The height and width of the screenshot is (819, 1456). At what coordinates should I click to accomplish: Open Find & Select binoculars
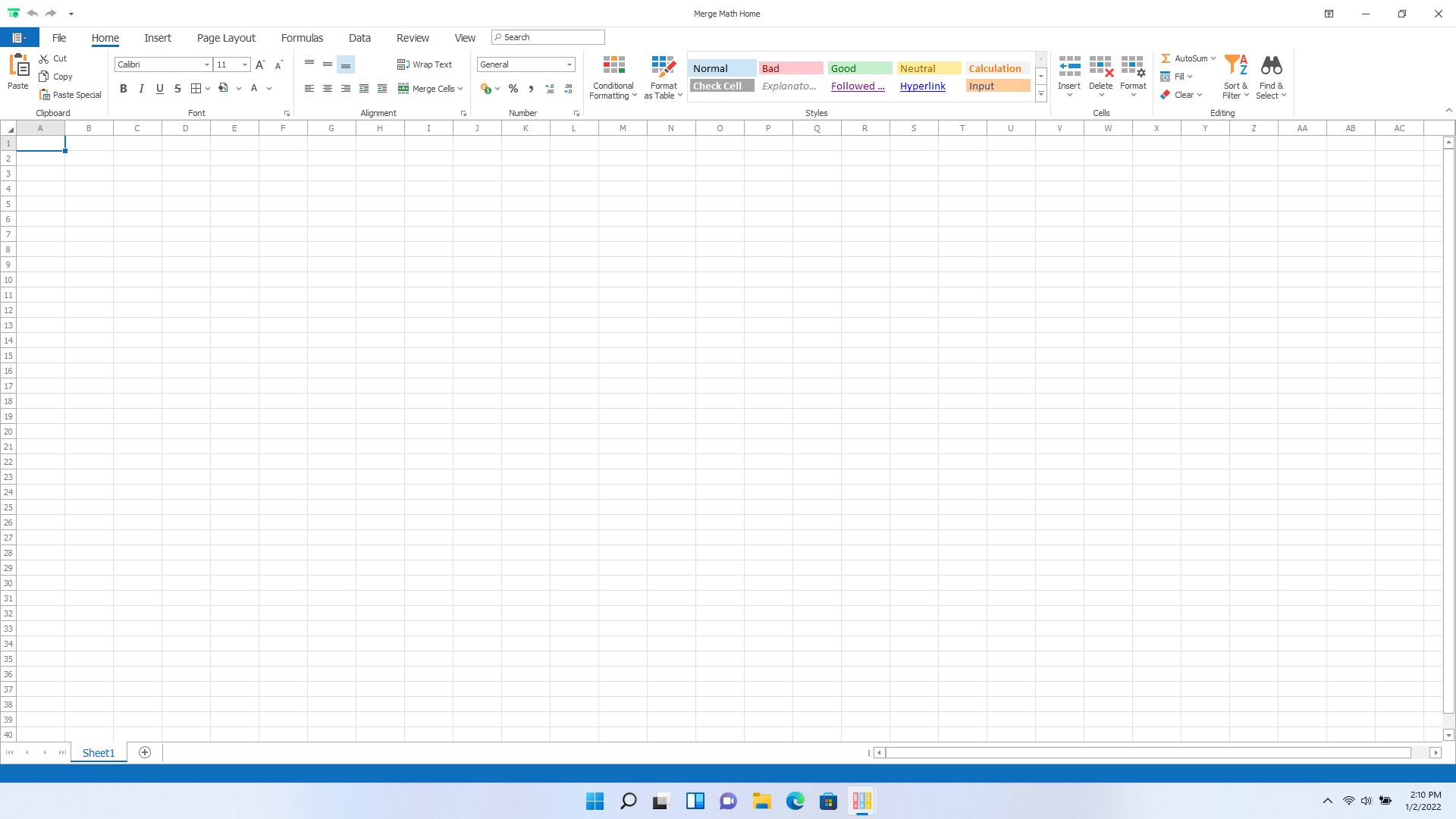point(1271,77)
